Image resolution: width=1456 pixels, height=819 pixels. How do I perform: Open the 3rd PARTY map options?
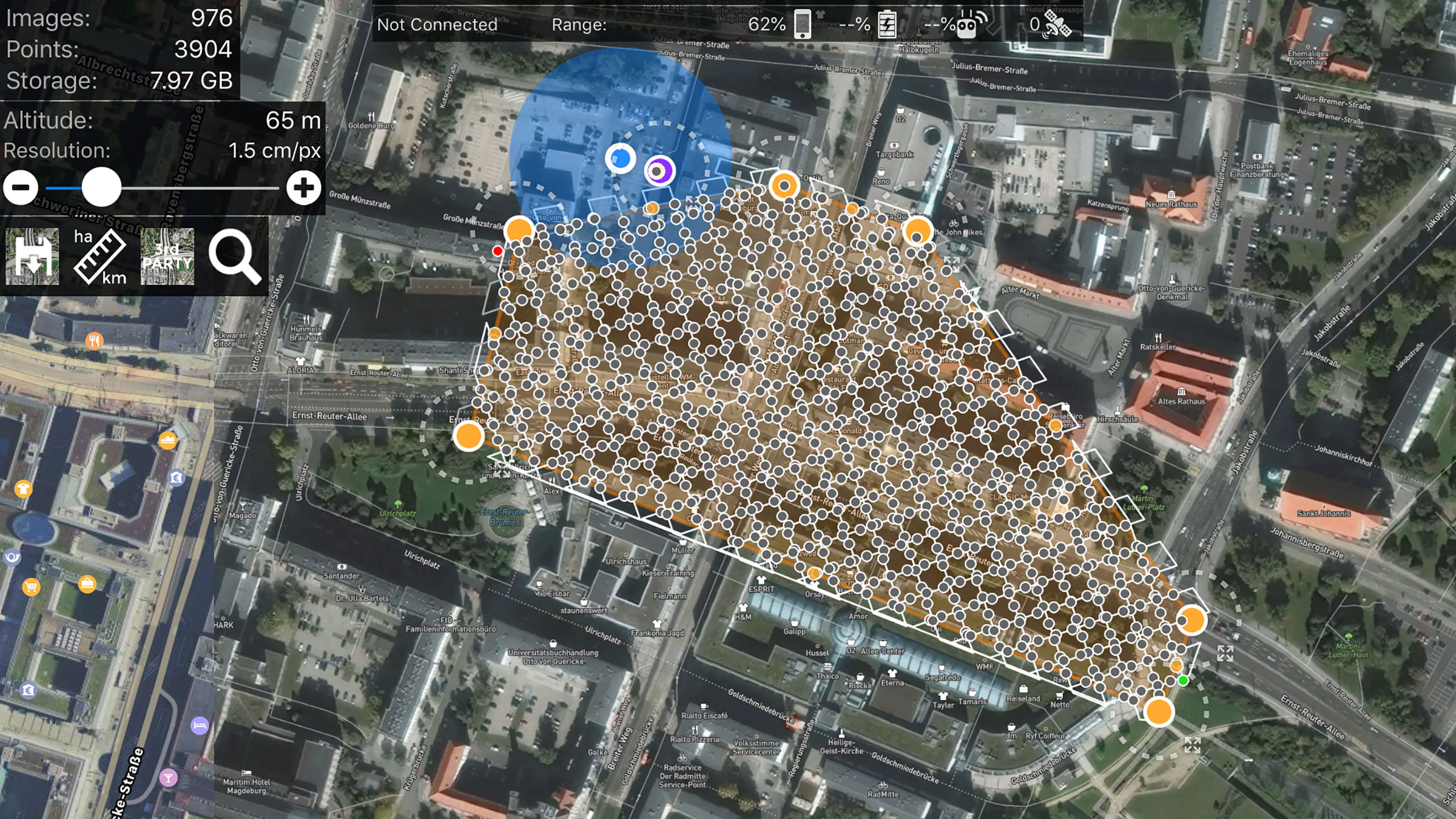[x=167, y=257]
